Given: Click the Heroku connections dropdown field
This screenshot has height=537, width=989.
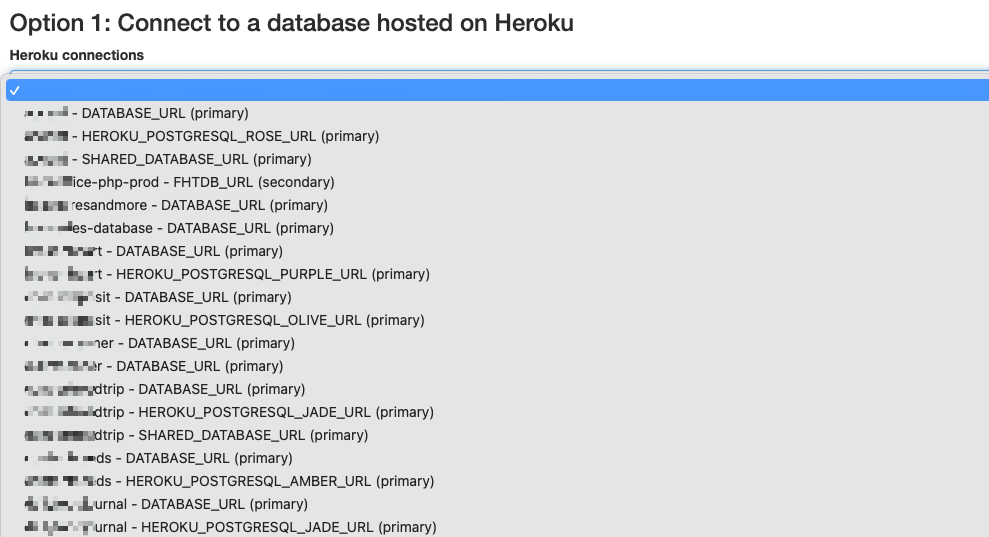Looking at the screenshot, I should point(499,74).
